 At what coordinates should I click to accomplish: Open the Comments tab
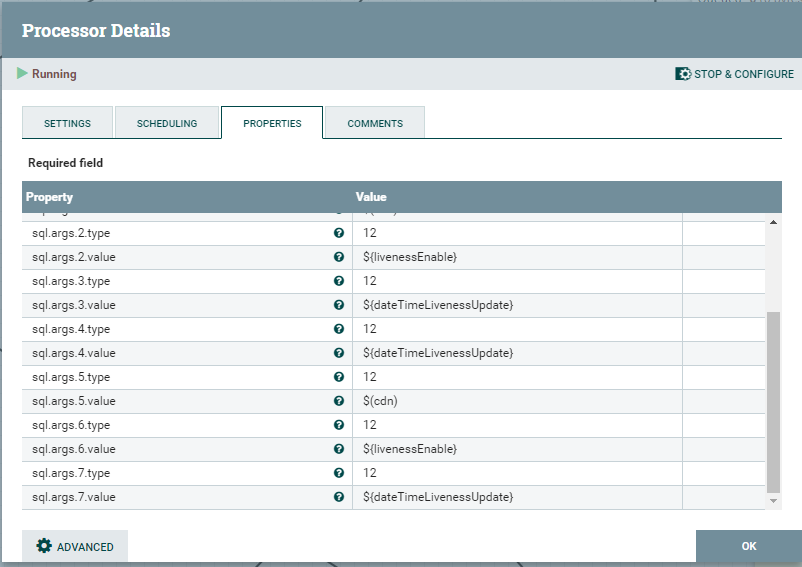pyautogui.click(x=375, y=123)
